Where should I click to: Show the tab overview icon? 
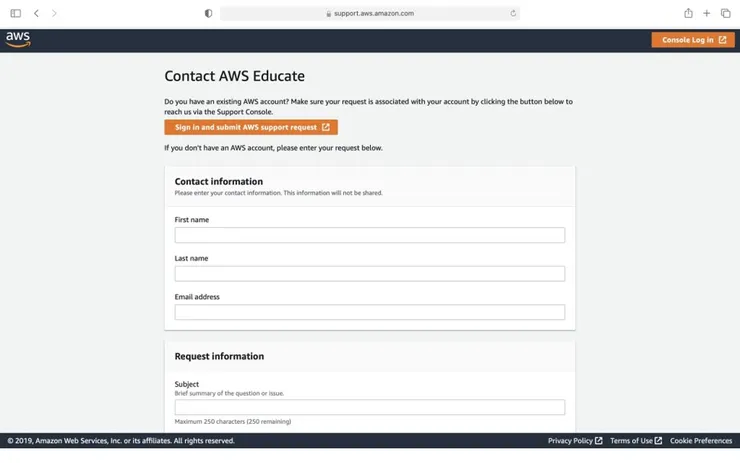coord(726,13)
